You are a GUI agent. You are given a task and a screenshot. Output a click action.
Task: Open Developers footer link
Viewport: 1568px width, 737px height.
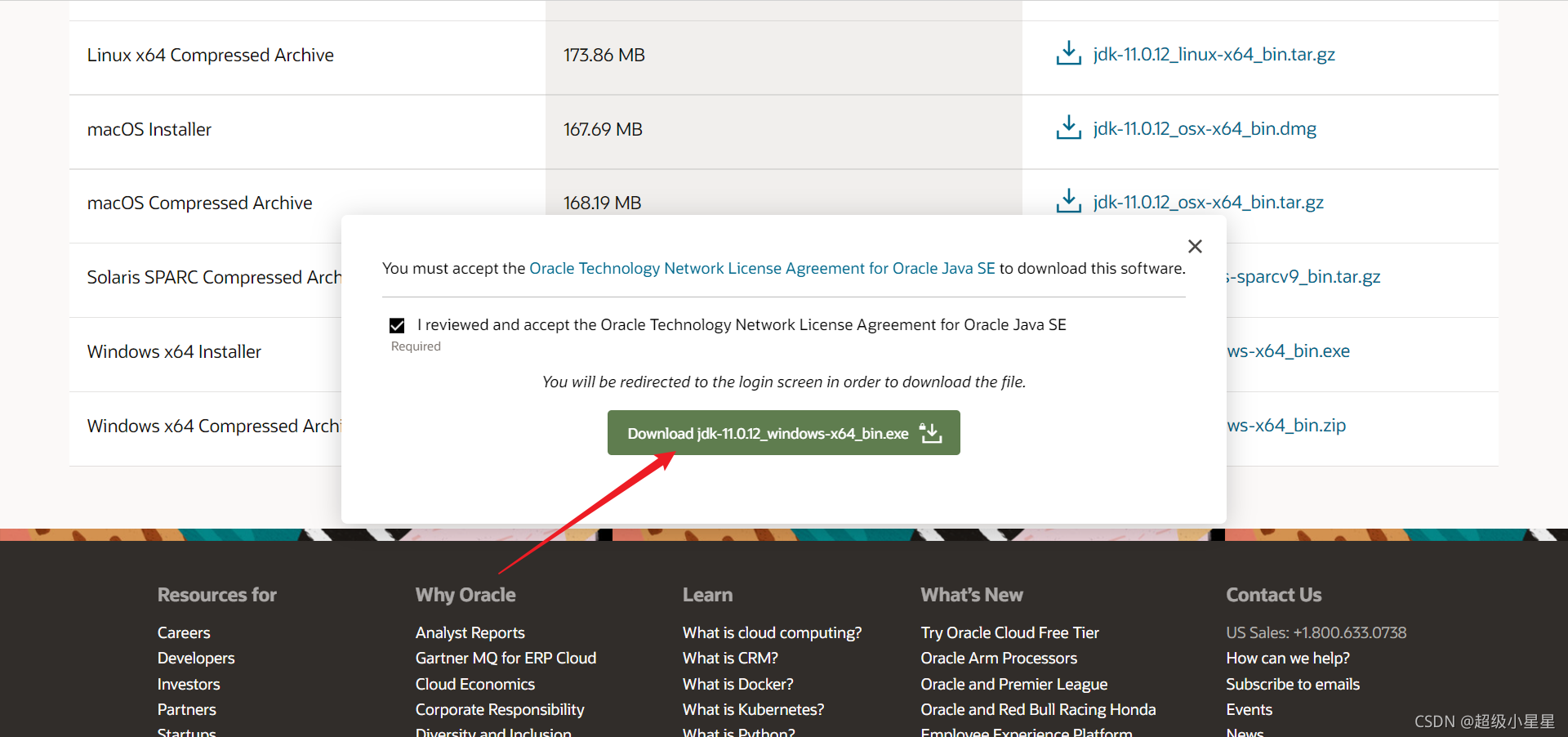pyautogui.click(x=196, y=658)
